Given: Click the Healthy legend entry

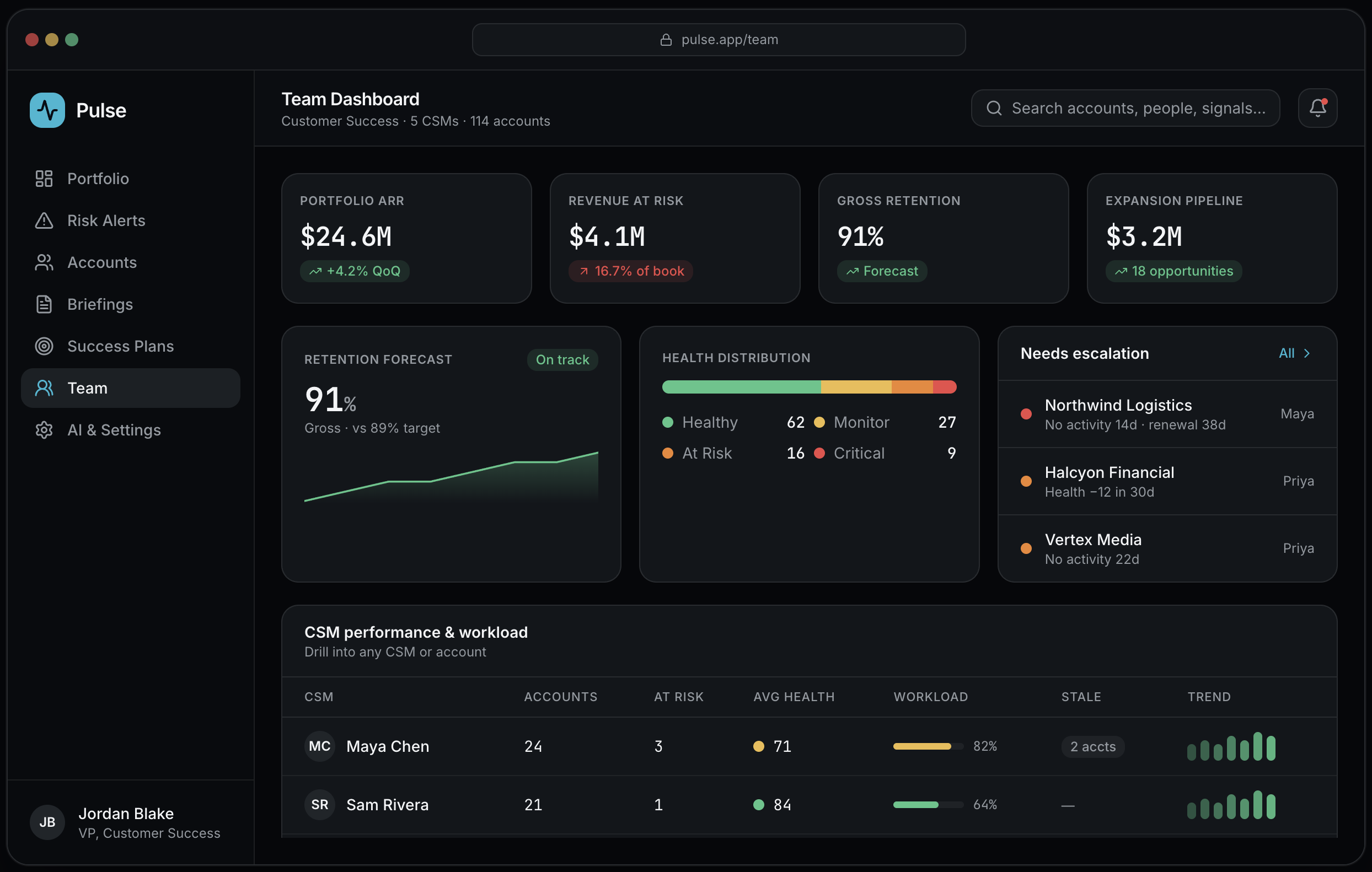Looking at the screenshot, I should point(733,422).
